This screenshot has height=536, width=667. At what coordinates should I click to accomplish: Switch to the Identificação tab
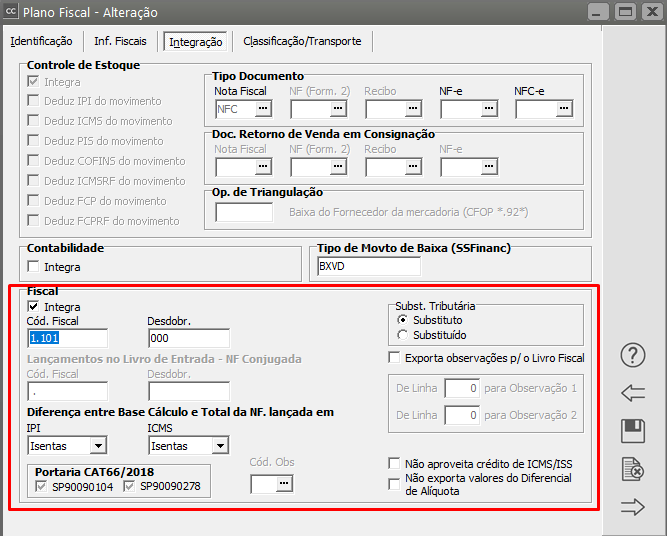pyautogui.click(x=41, y=41)
